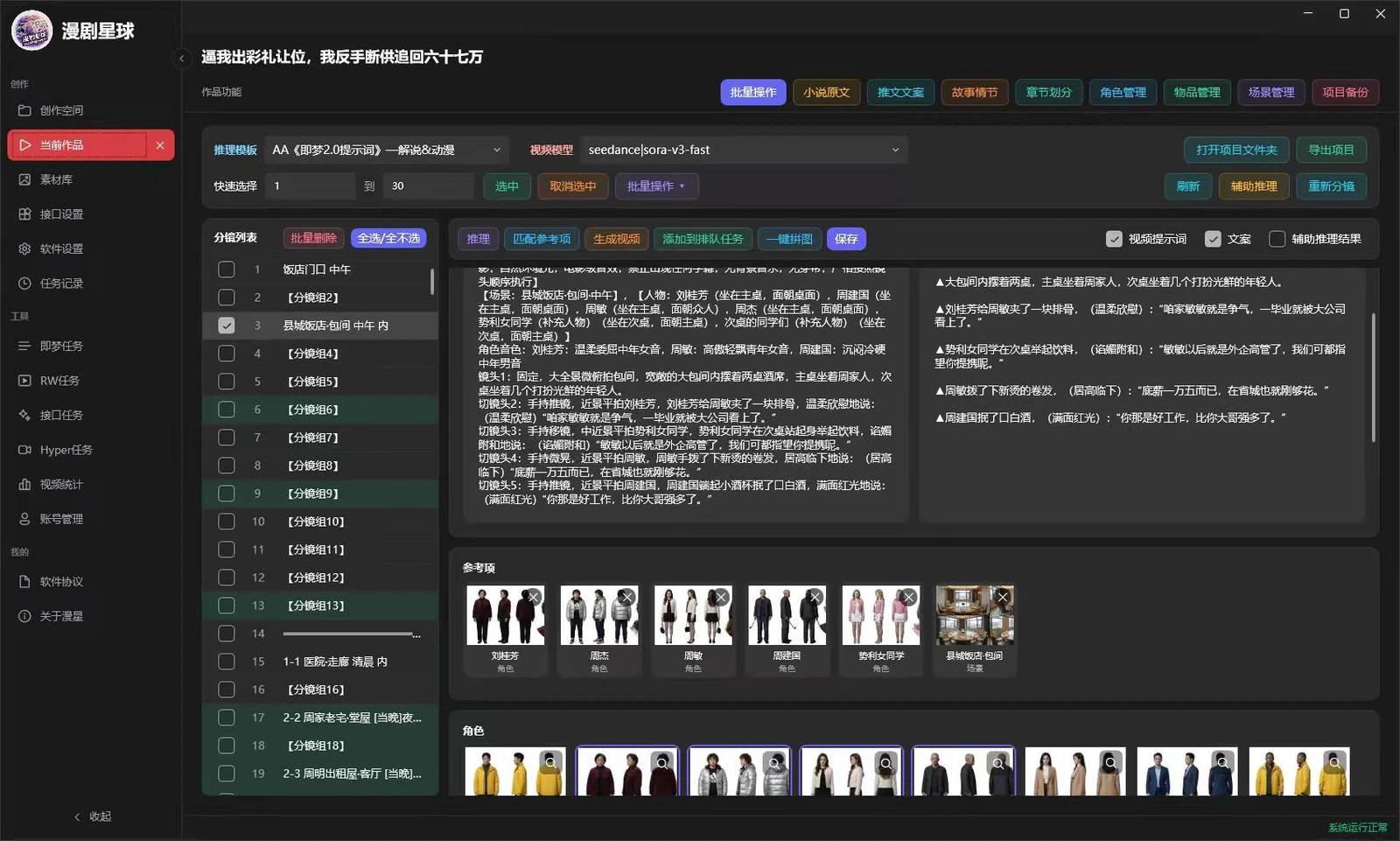
Task: Click 系统运行正常 status text
Action: click(x=1357, y=828)
